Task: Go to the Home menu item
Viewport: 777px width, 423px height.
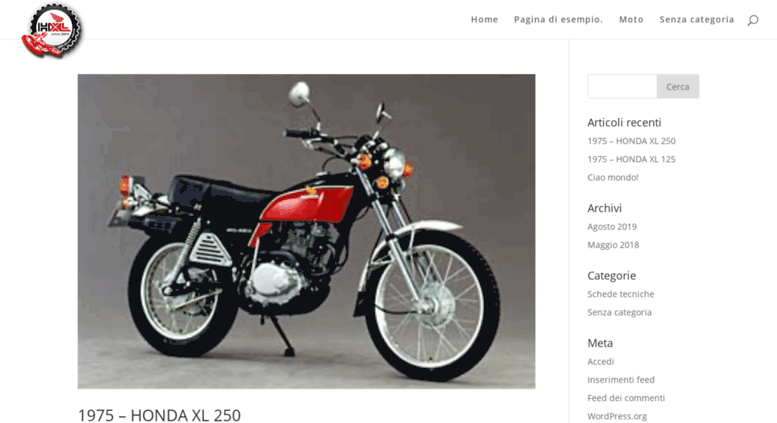Action: [x=484, y=19]
